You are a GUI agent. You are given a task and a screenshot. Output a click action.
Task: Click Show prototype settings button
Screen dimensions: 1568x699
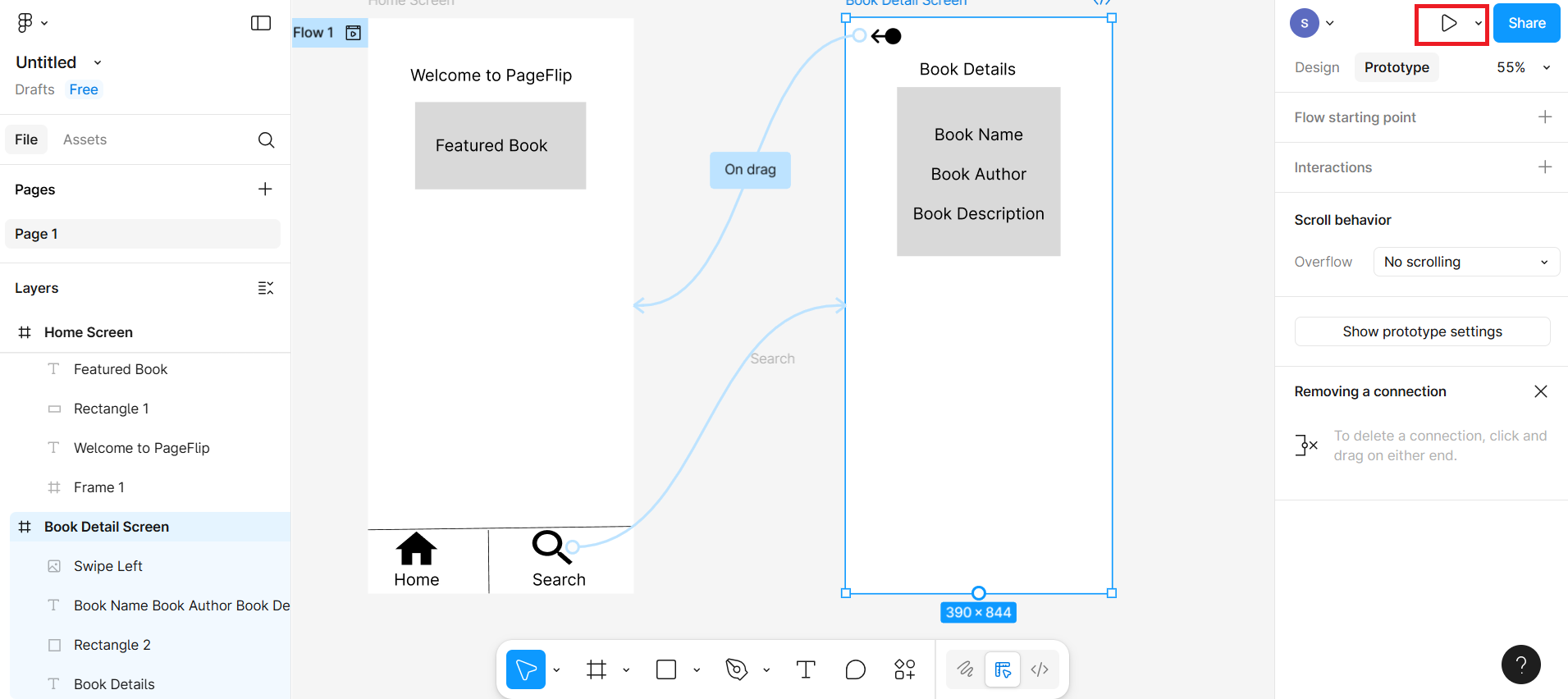(x=1422, y=331)
